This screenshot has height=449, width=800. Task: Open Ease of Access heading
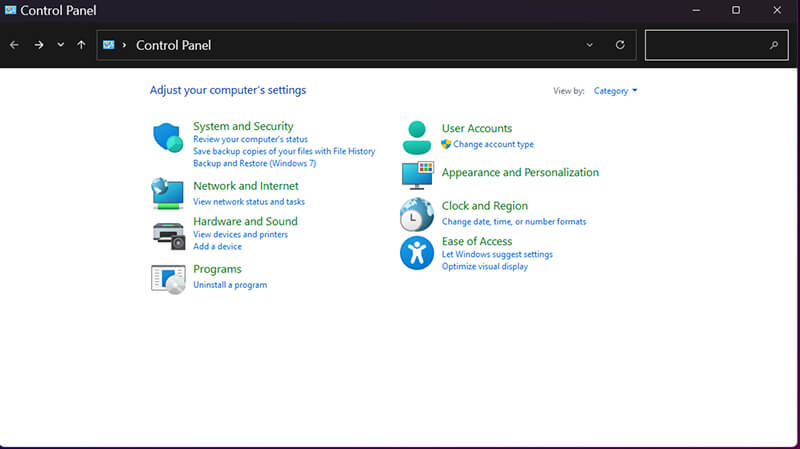point(477,241)
